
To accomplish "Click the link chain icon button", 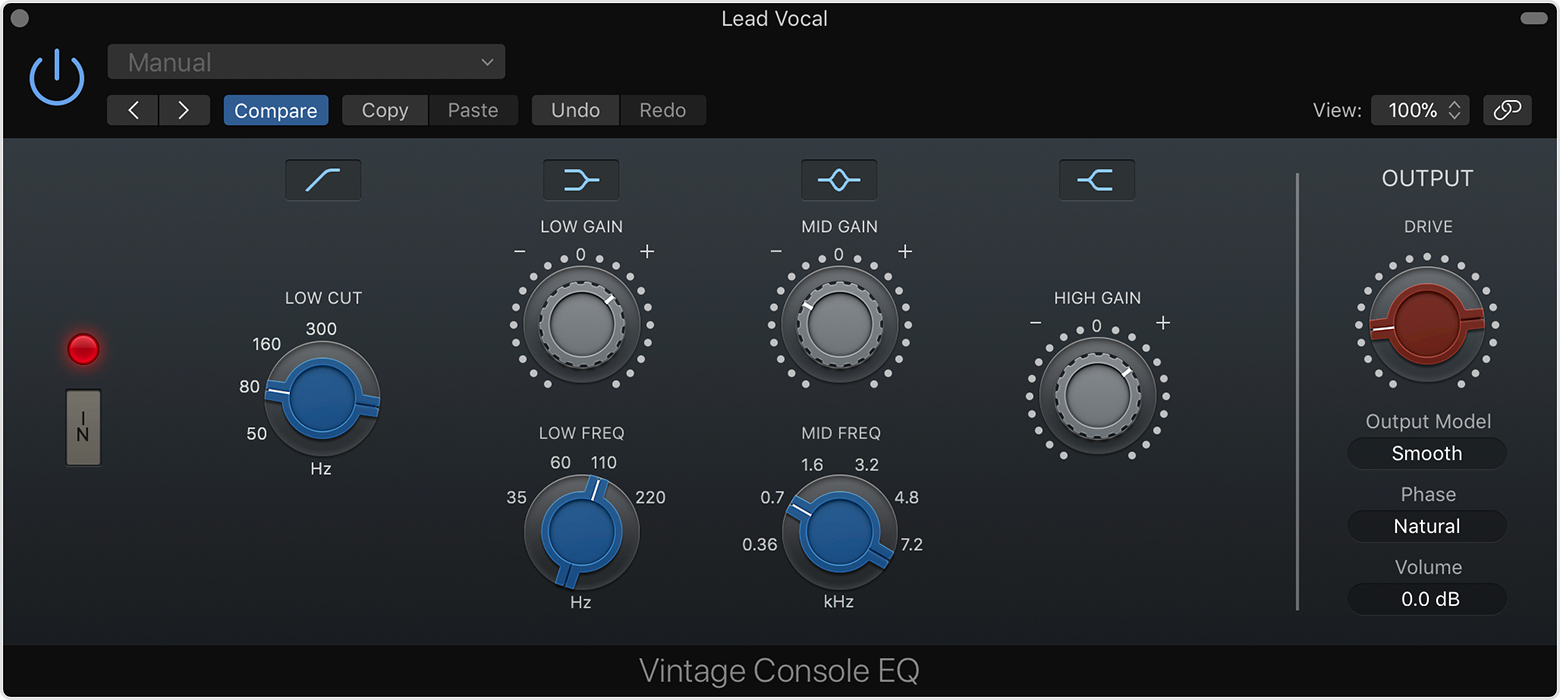I will coord(1507,110).
